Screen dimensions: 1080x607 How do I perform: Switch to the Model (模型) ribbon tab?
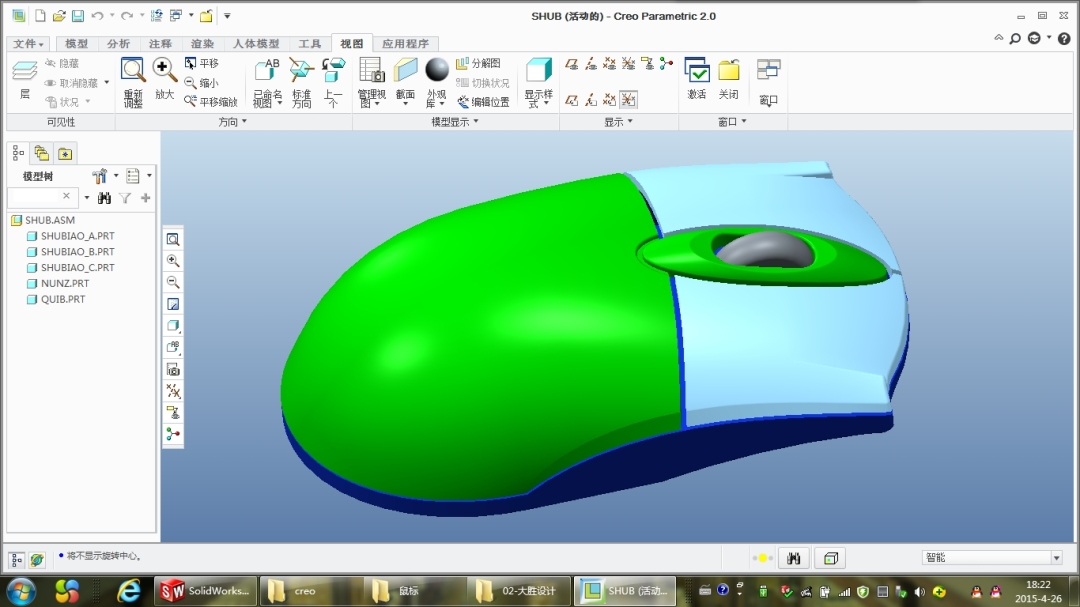tap(76, 43)
